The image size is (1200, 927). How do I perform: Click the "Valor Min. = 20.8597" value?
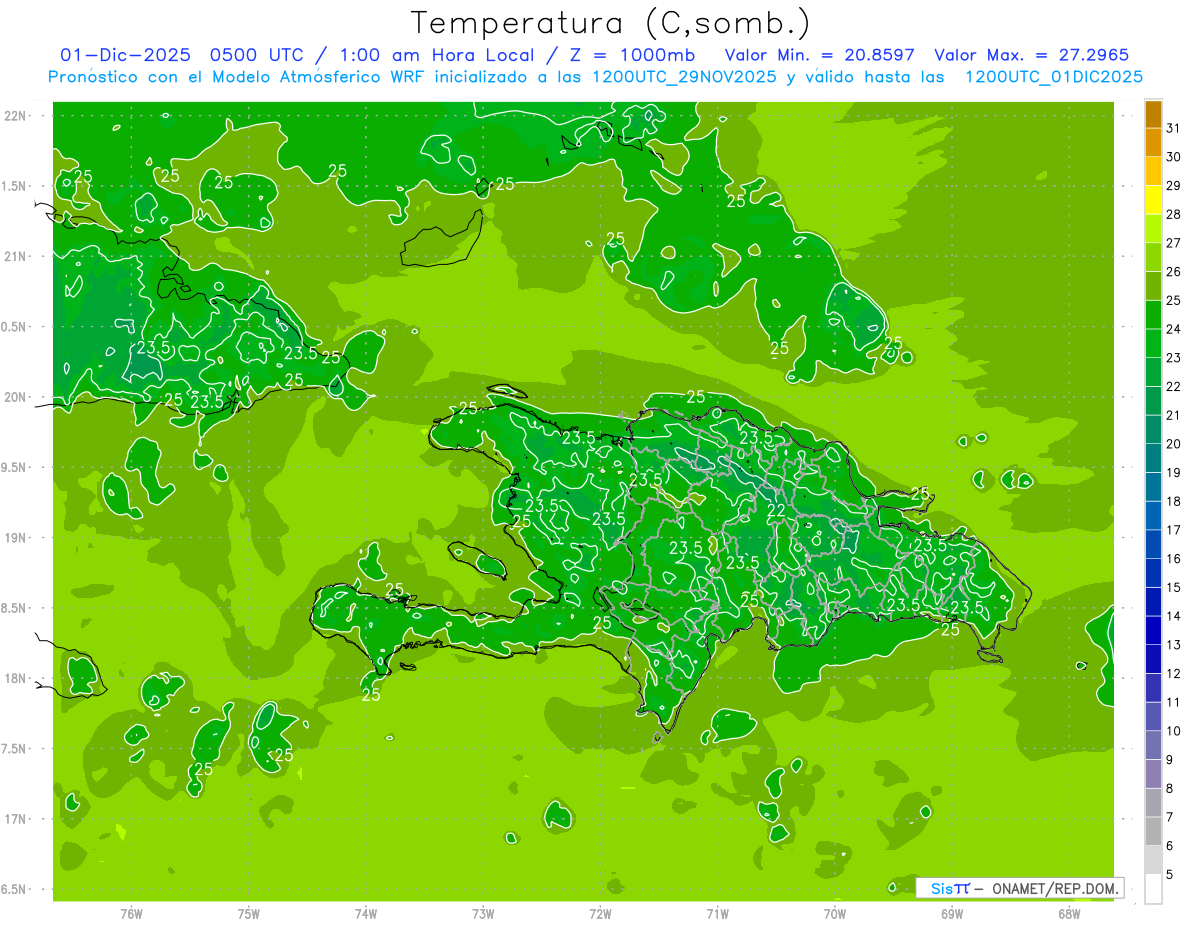[819, 55]
